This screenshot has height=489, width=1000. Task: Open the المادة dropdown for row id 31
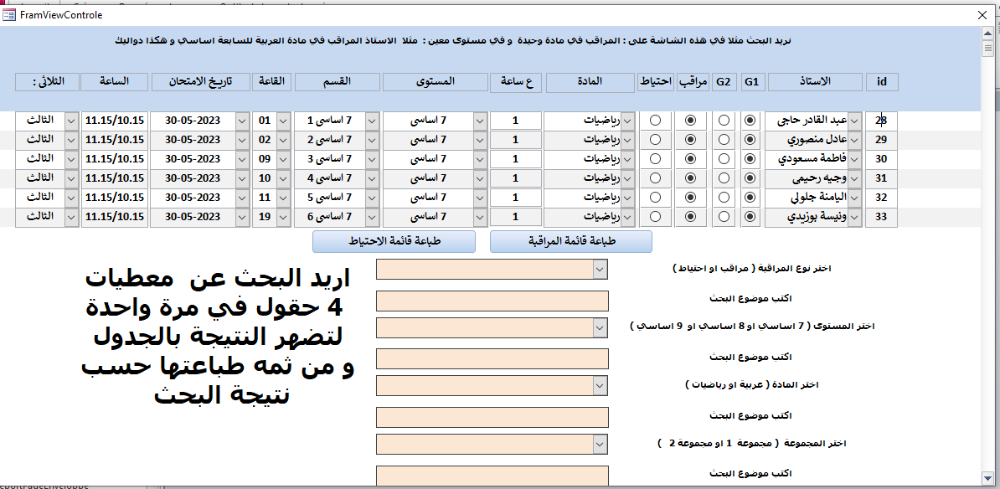click(628, 178)
